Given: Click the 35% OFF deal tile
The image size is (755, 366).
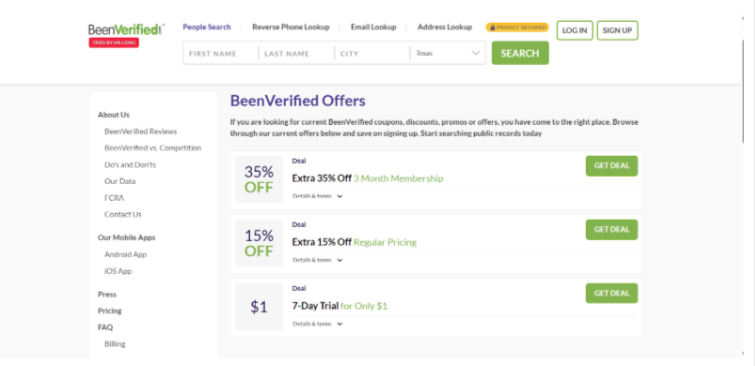Looking at the screenshot, I should coord(259,179).
